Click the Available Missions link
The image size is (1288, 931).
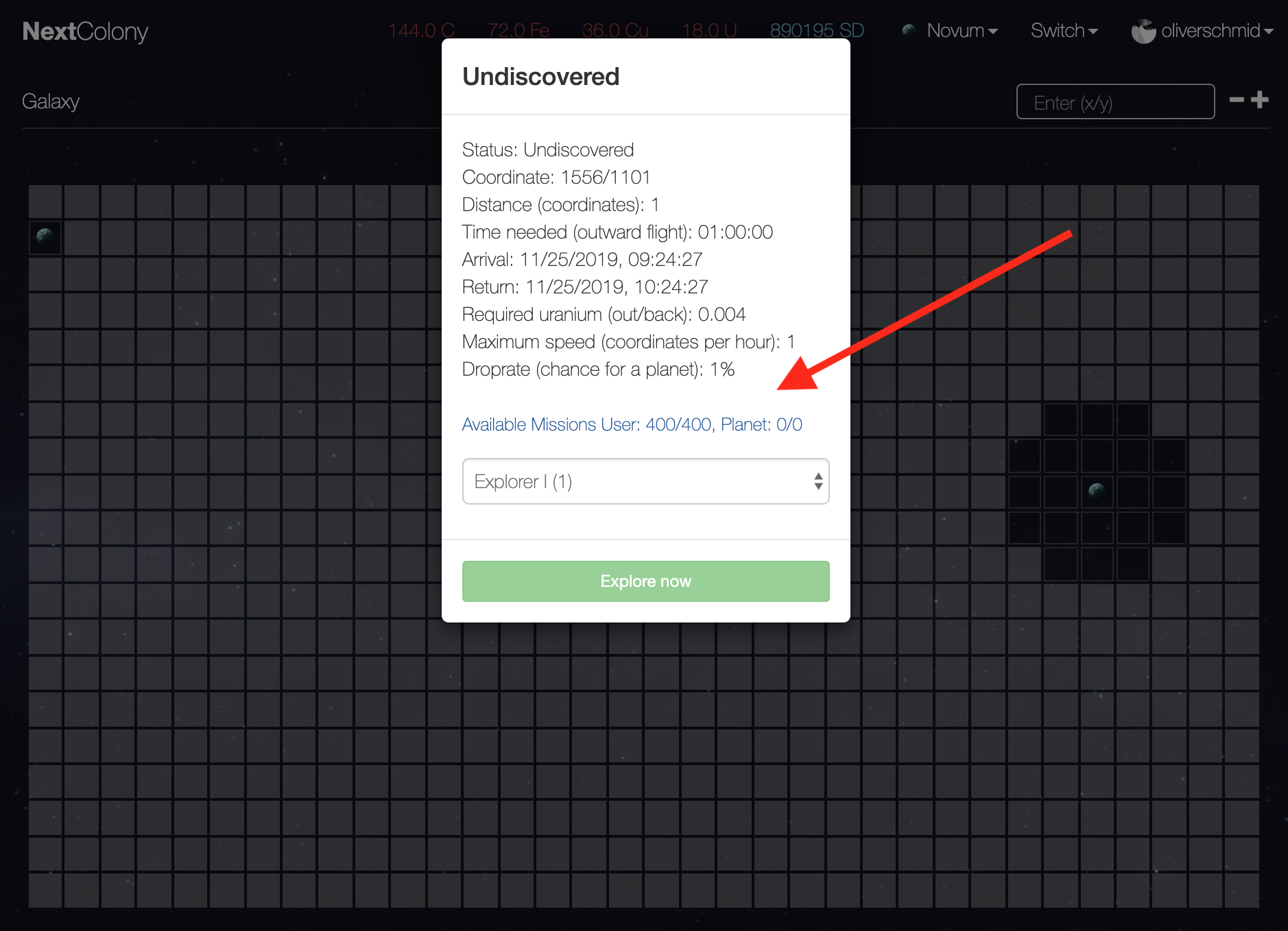(x=632, y=424)
